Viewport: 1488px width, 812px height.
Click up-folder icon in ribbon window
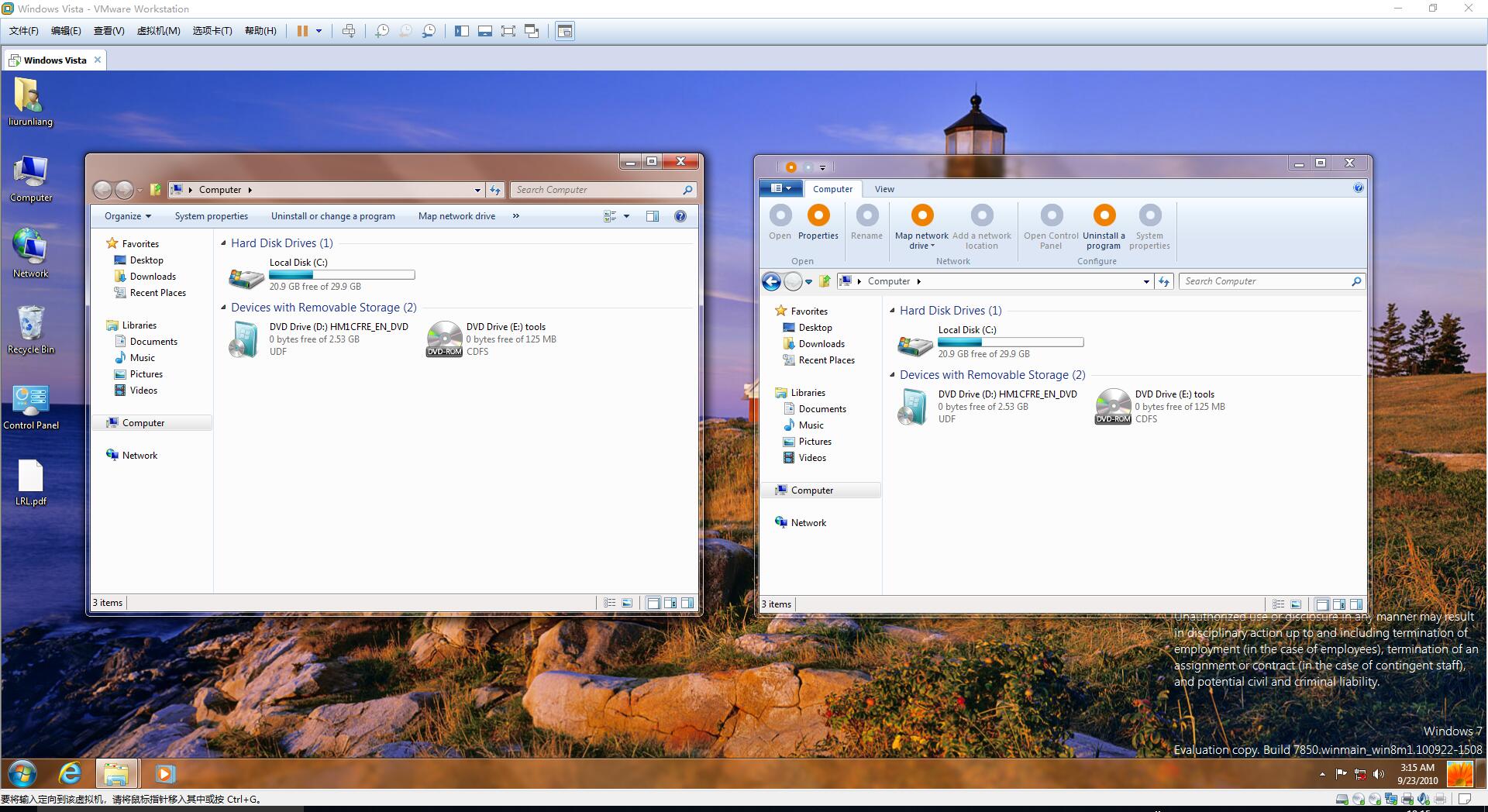[x=825, y=281]
